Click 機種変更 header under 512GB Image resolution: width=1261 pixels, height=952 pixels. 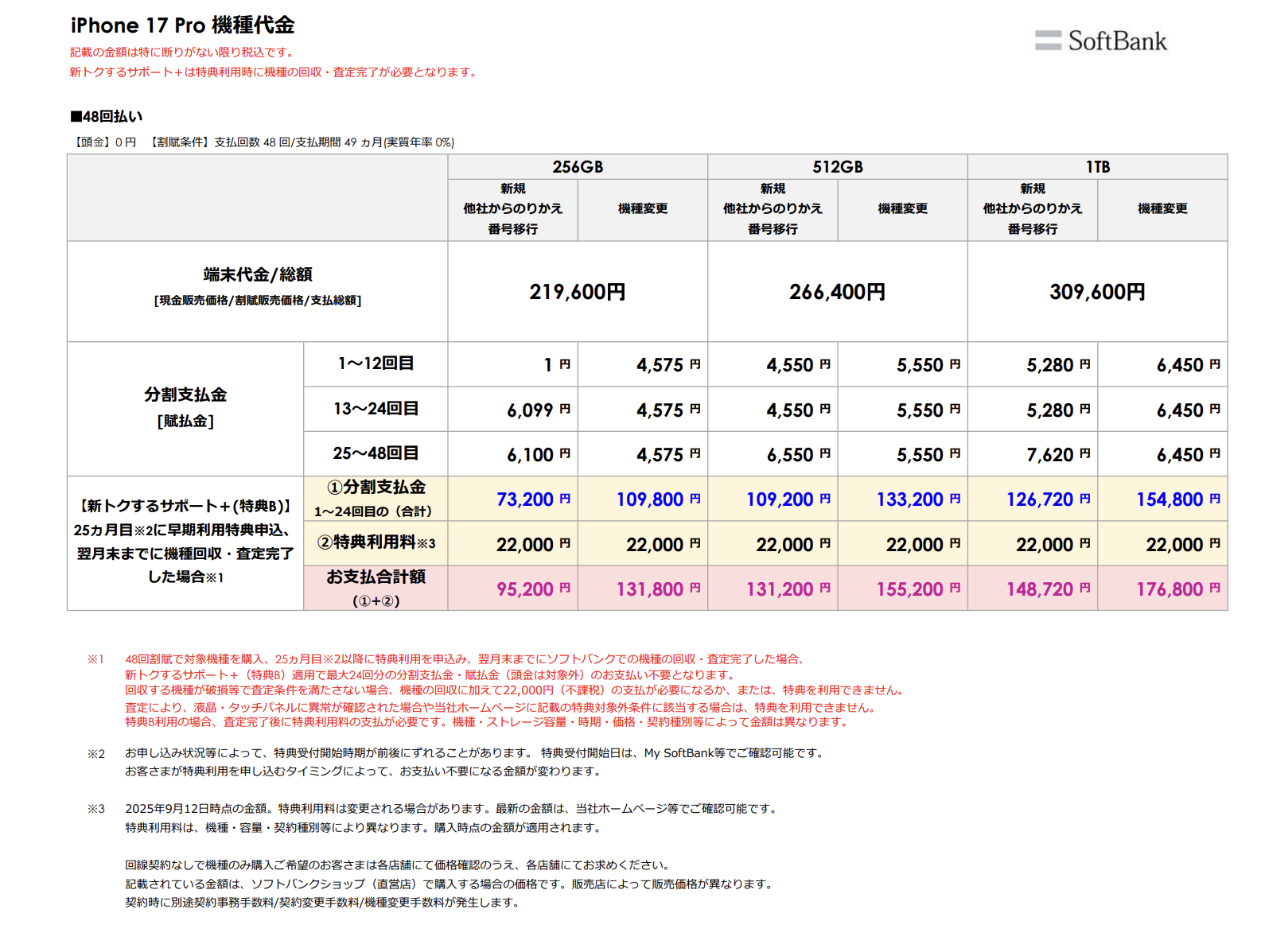tap(903, 208)
